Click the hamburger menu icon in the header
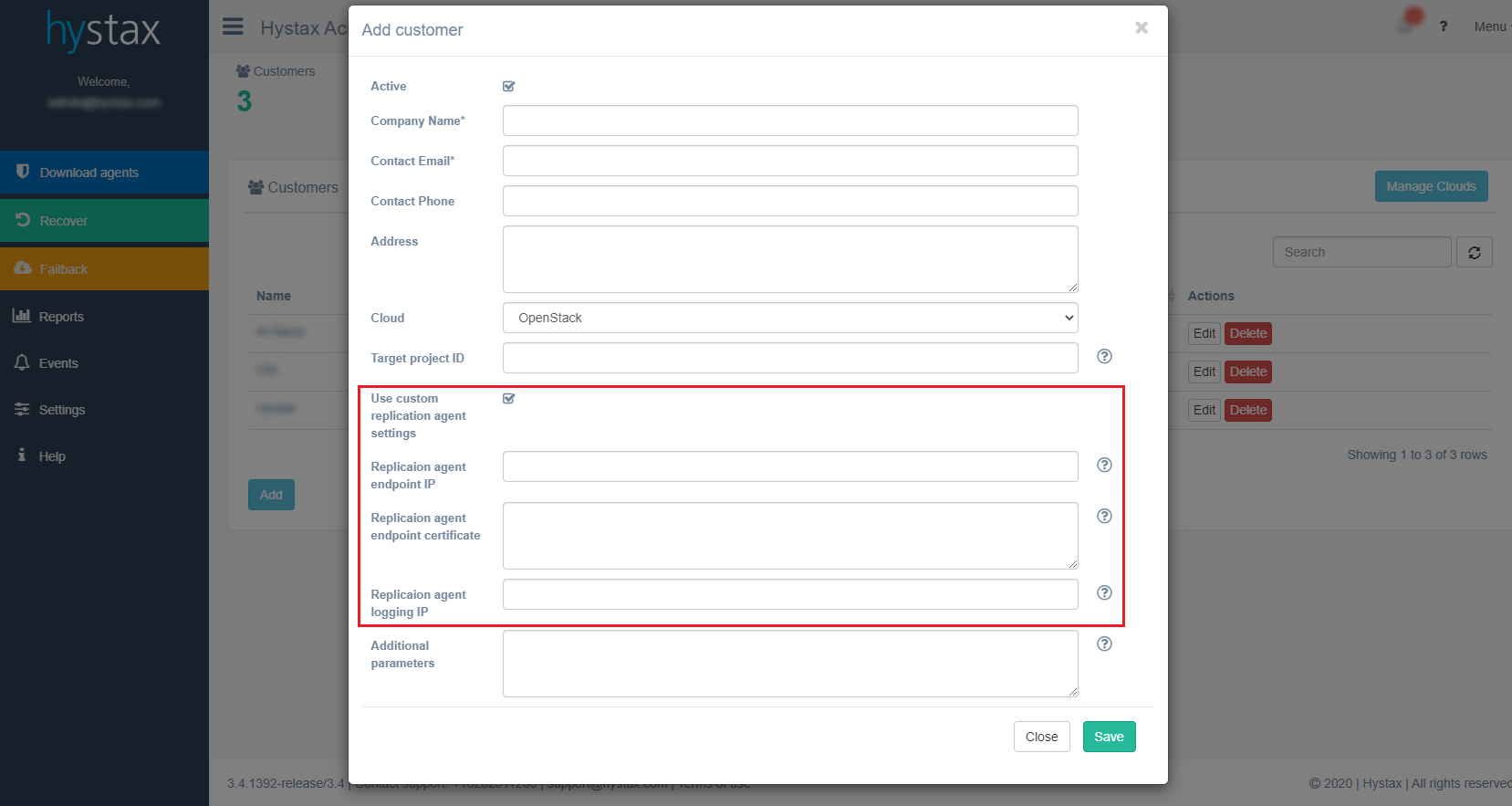1512x806 pixels. (x=233, y=26)
